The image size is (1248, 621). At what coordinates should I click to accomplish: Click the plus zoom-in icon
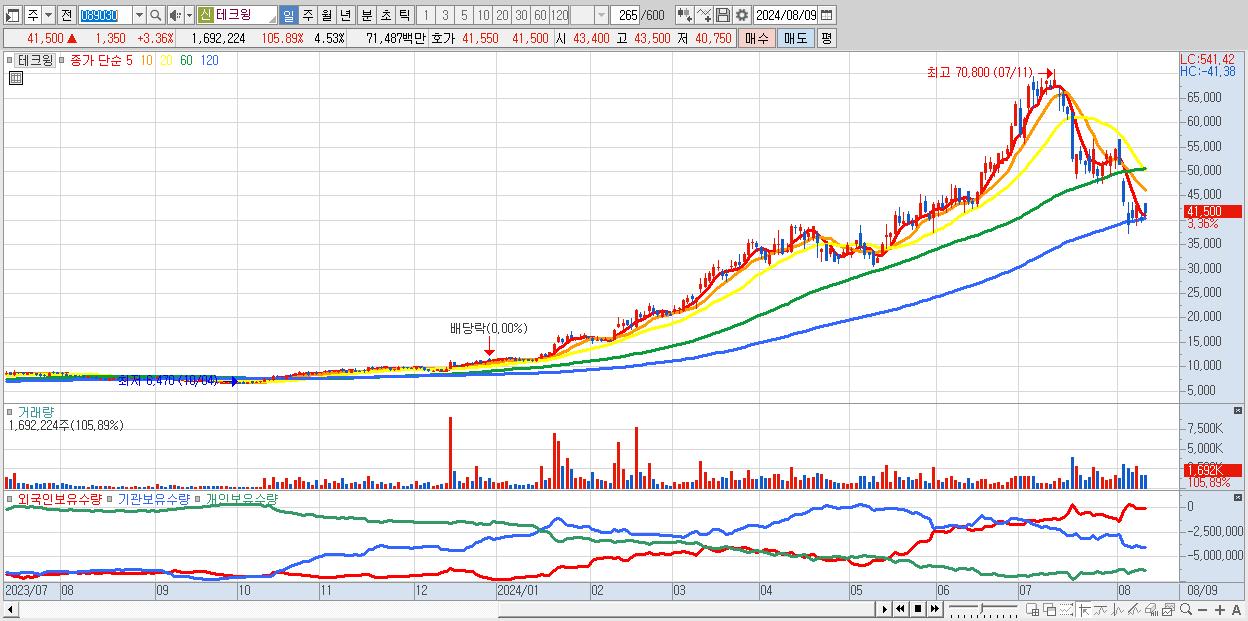click(x=1220, y=610)
